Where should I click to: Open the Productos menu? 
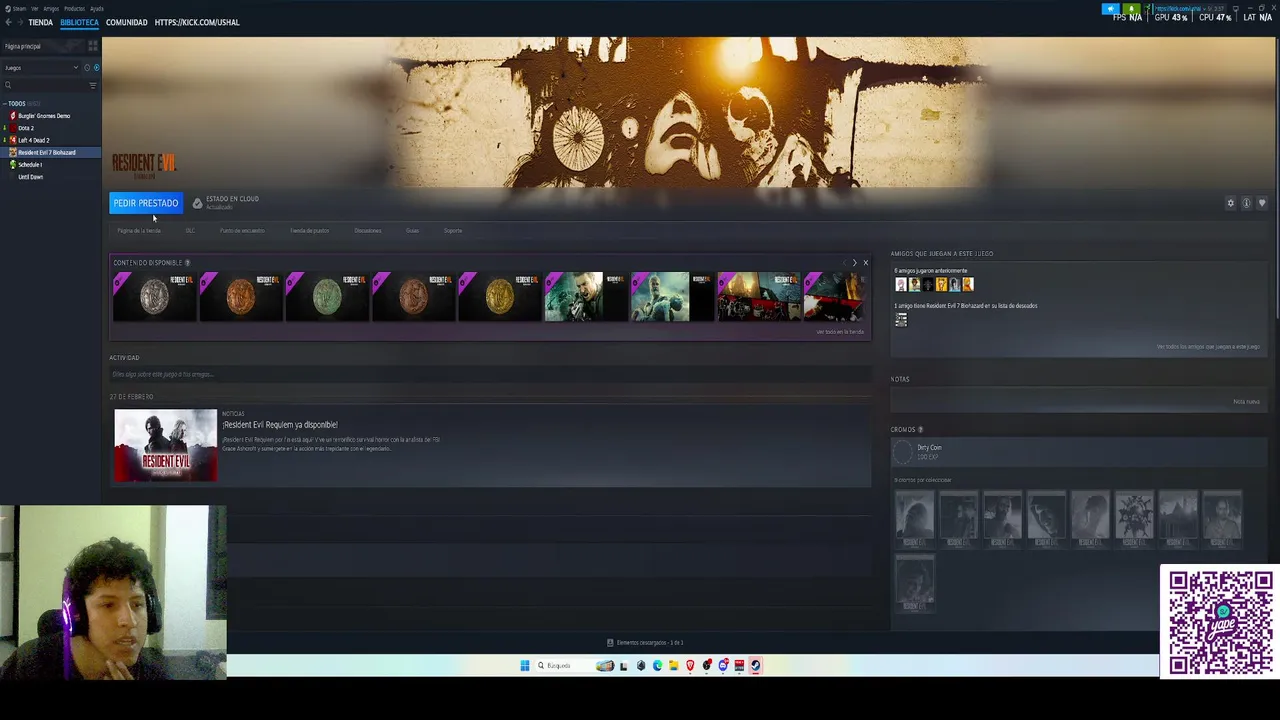(74, 8)
